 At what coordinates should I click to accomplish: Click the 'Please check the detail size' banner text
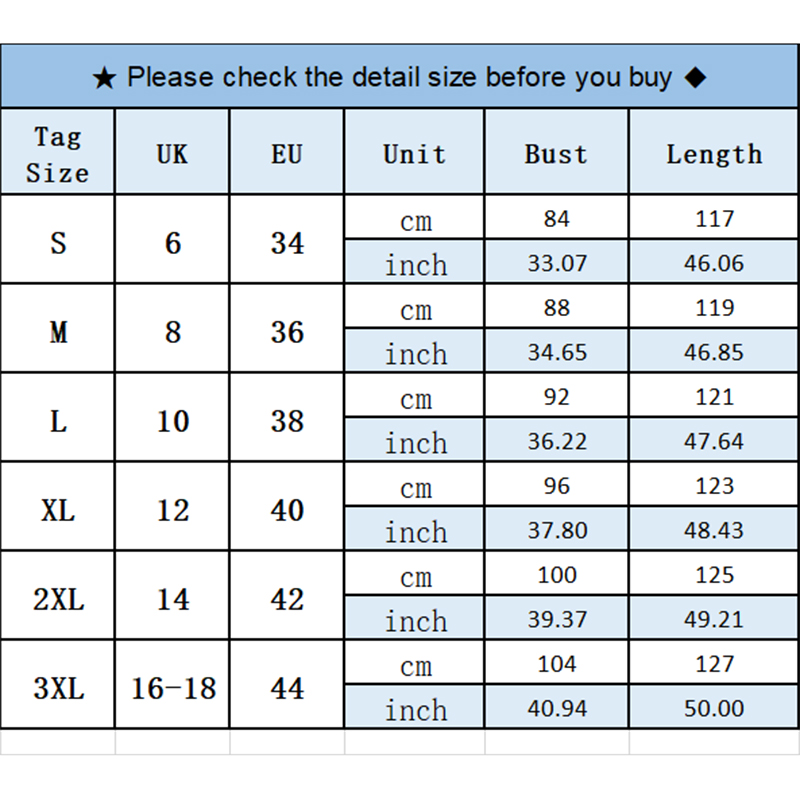click(x=400, y=78)
